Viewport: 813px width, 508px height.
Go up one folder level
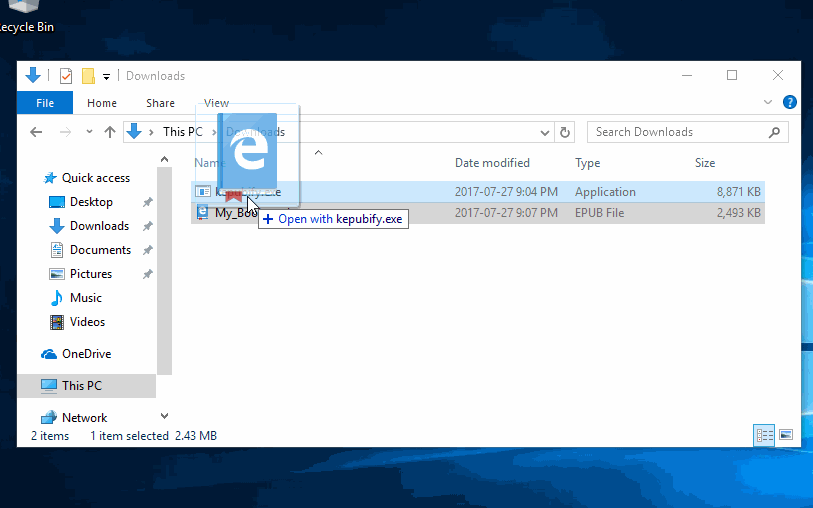(109, 132)
